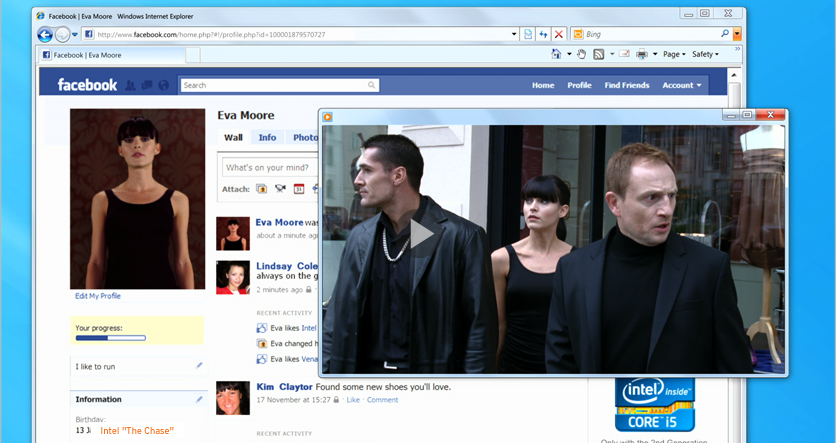Open Lindsay Cole's name link
This screenshot has height=443, width=836.
[287, 266]
